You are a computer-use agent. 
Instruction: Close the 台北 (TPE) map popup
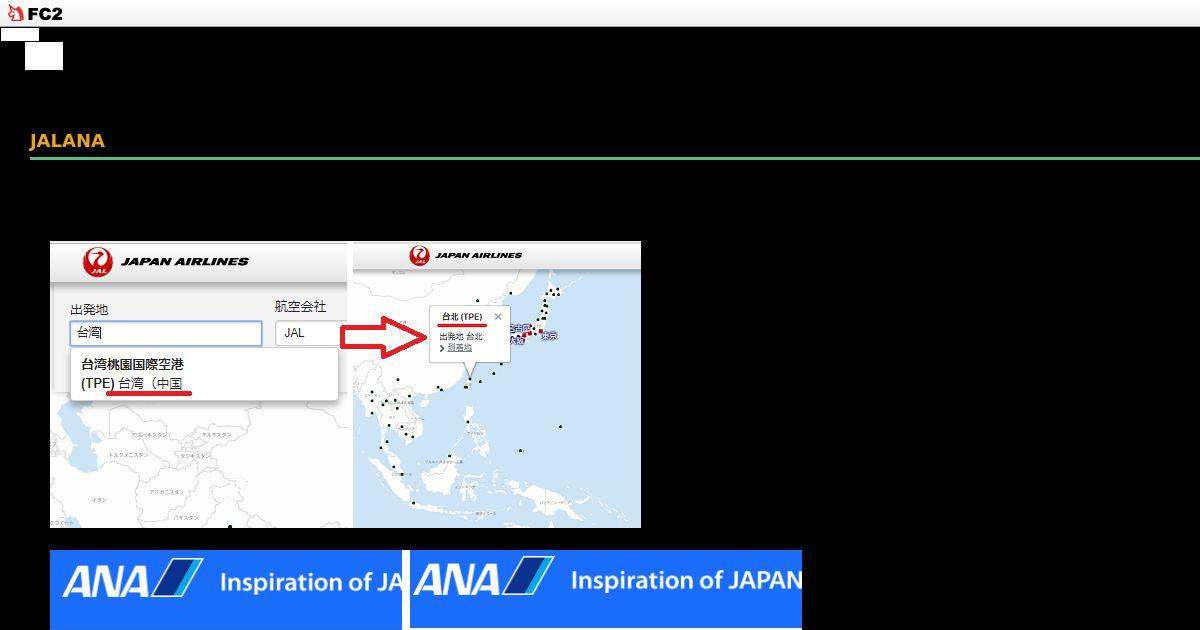pos(498,317)
